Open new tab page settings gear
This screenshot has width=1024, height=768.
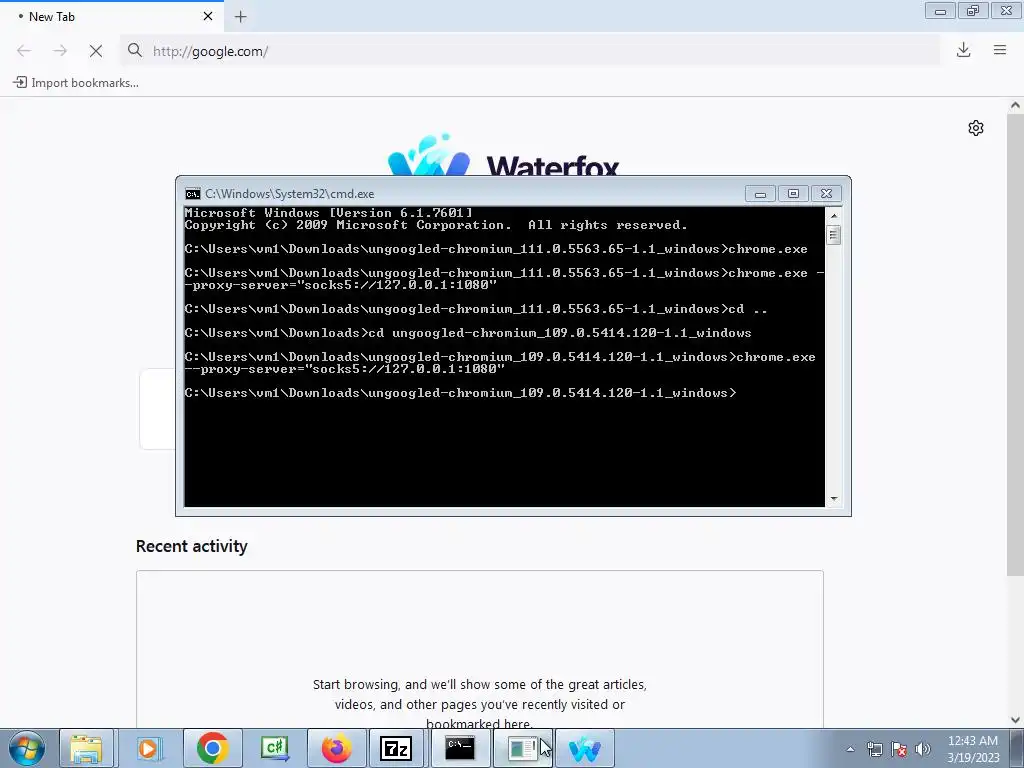click(976, 128)
